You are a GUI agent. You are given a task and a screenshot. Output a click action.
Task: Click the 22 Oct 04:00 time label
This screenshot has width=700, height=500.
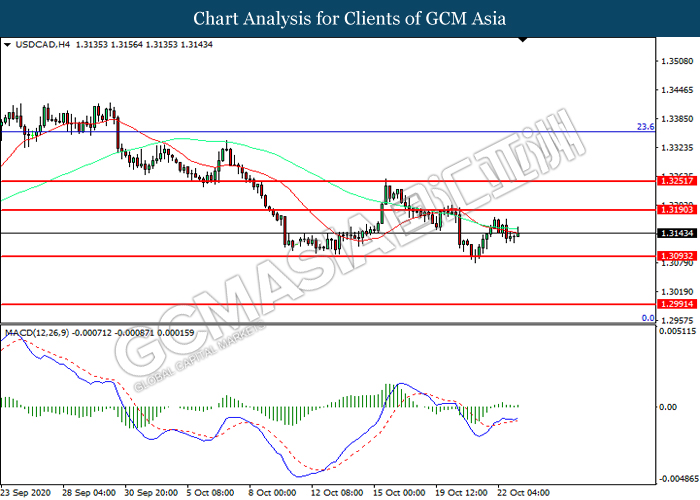click(523, 493)
